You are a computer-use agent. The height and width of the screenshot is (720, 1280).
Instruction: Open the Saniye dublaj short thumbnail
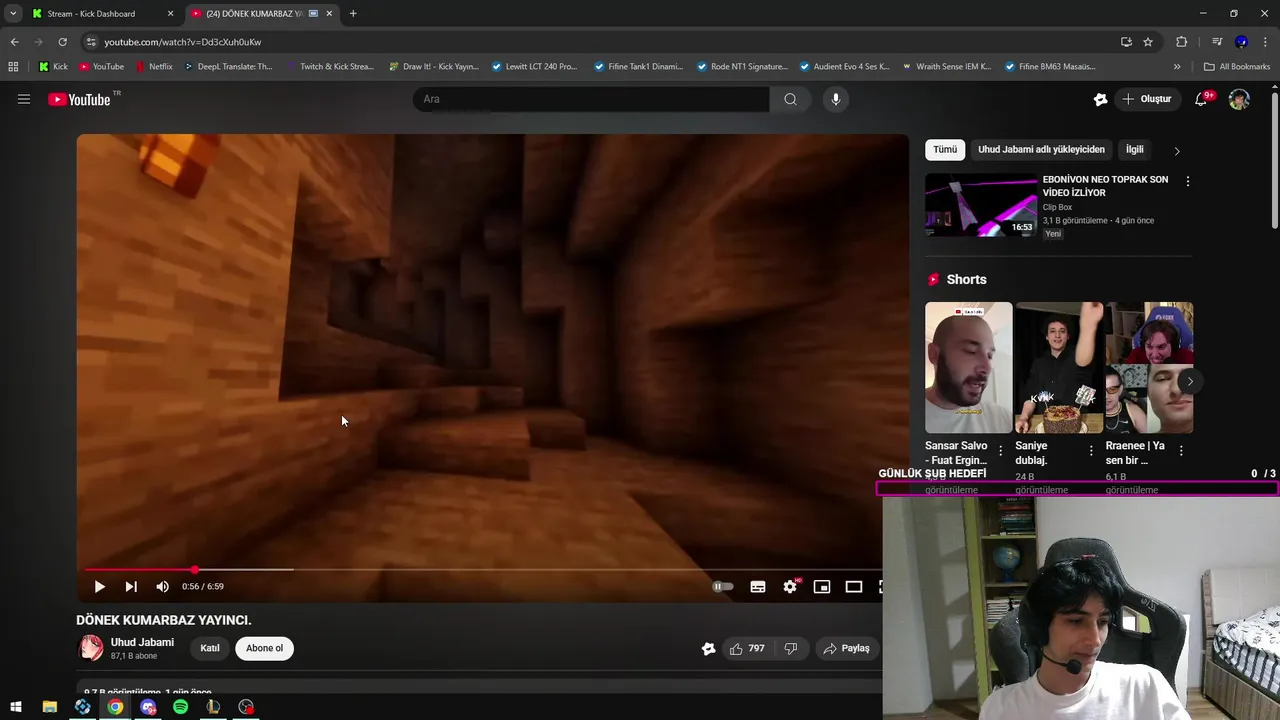point(1059,367)
